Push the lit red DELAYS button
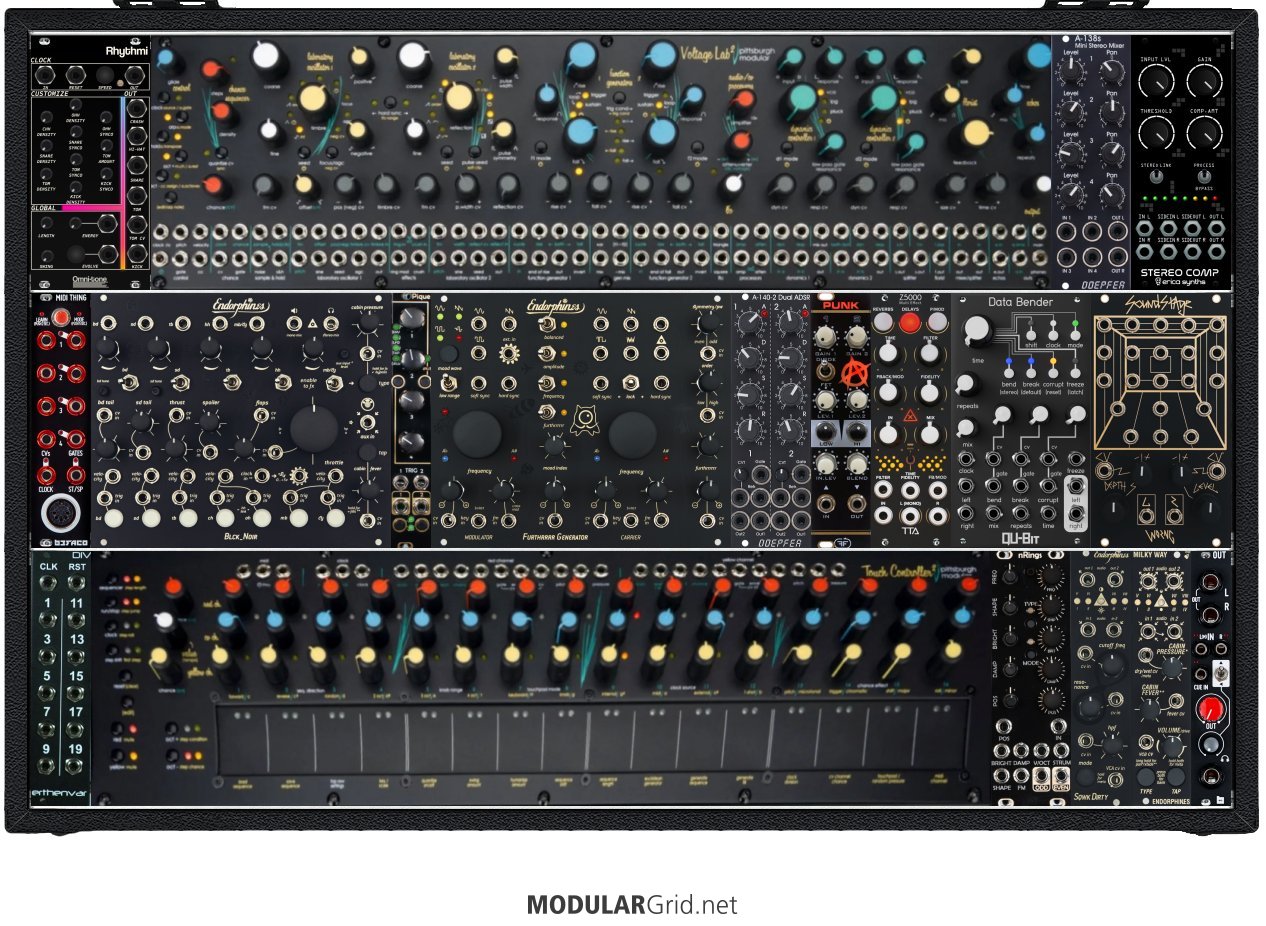 910,322
